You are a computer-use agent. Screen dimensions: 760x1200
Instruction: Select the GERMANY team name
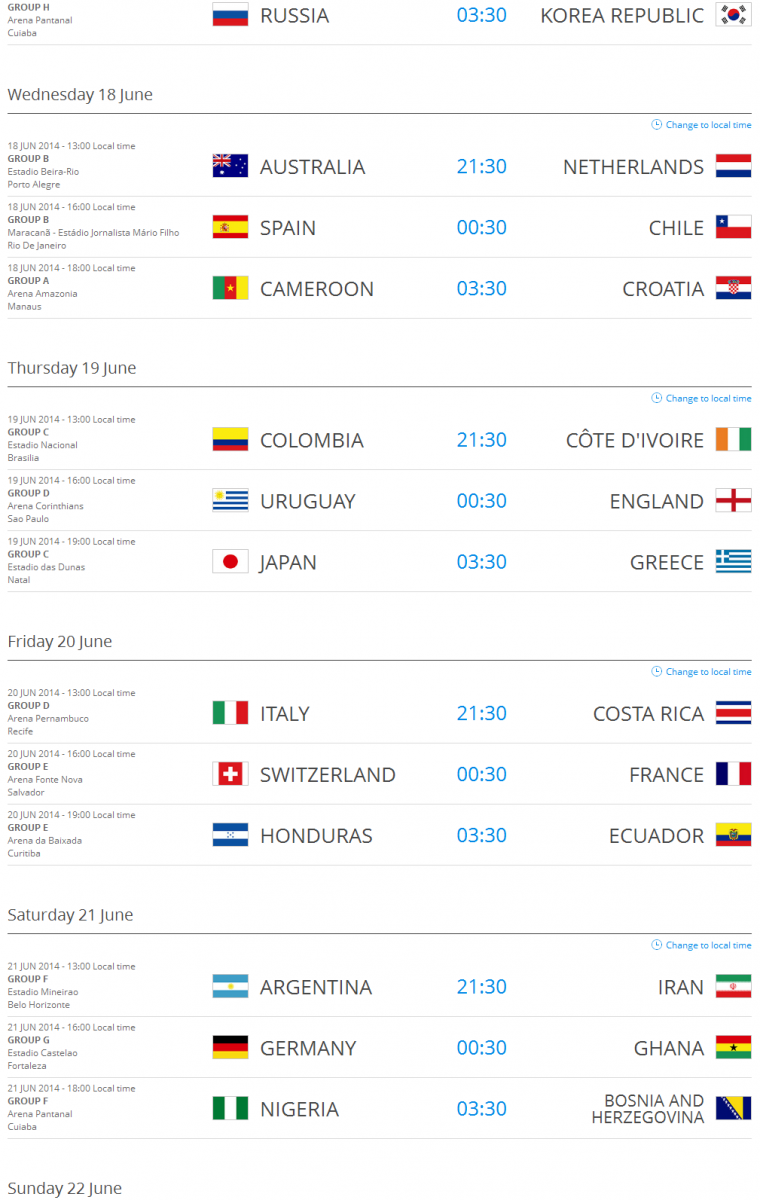[309, 1047]
